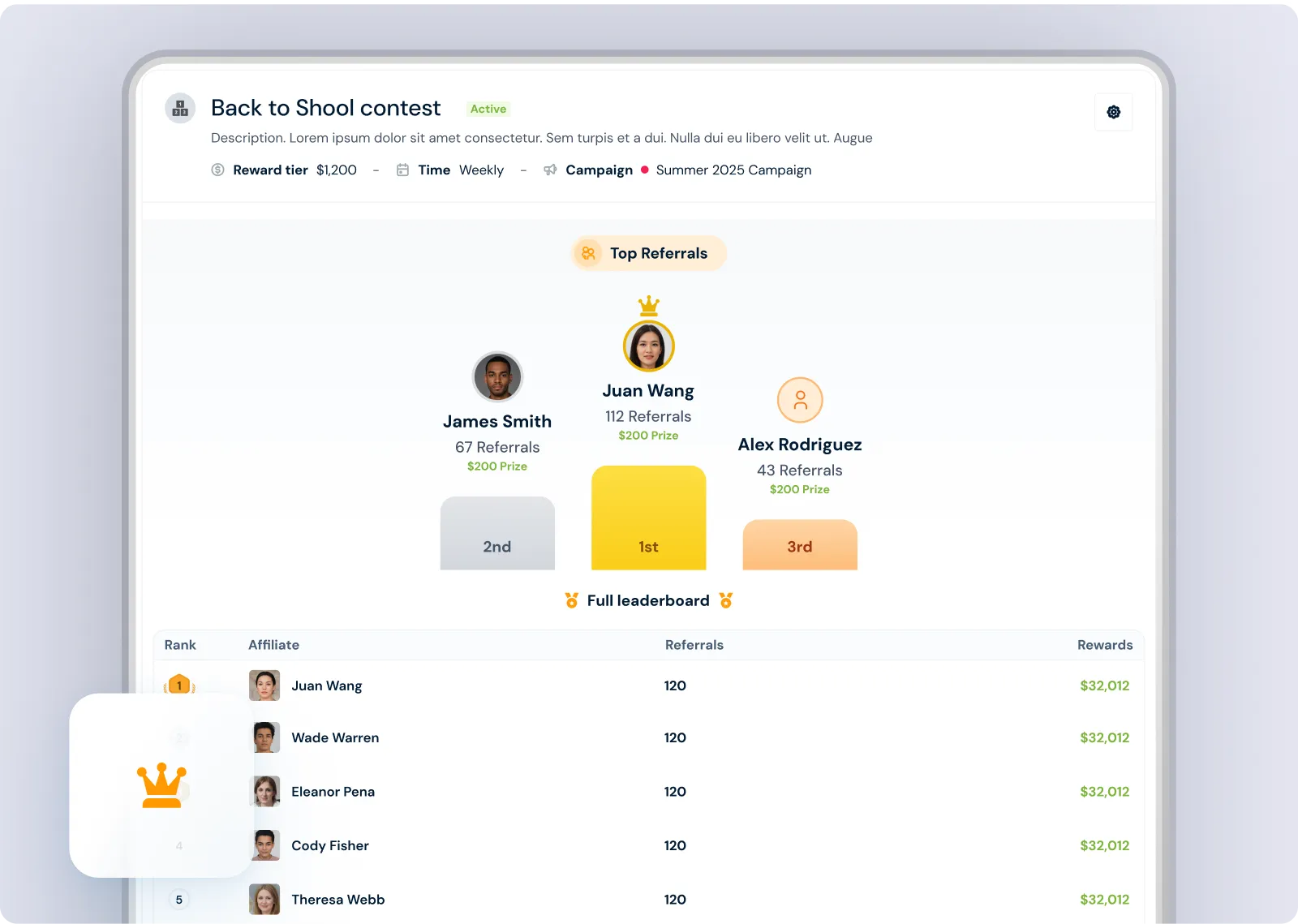Image resolution: width=1298 pixels, height=924 pixels.
Task: Select Eleanor Pena name in leaderboard
Action: click(333, 792)
